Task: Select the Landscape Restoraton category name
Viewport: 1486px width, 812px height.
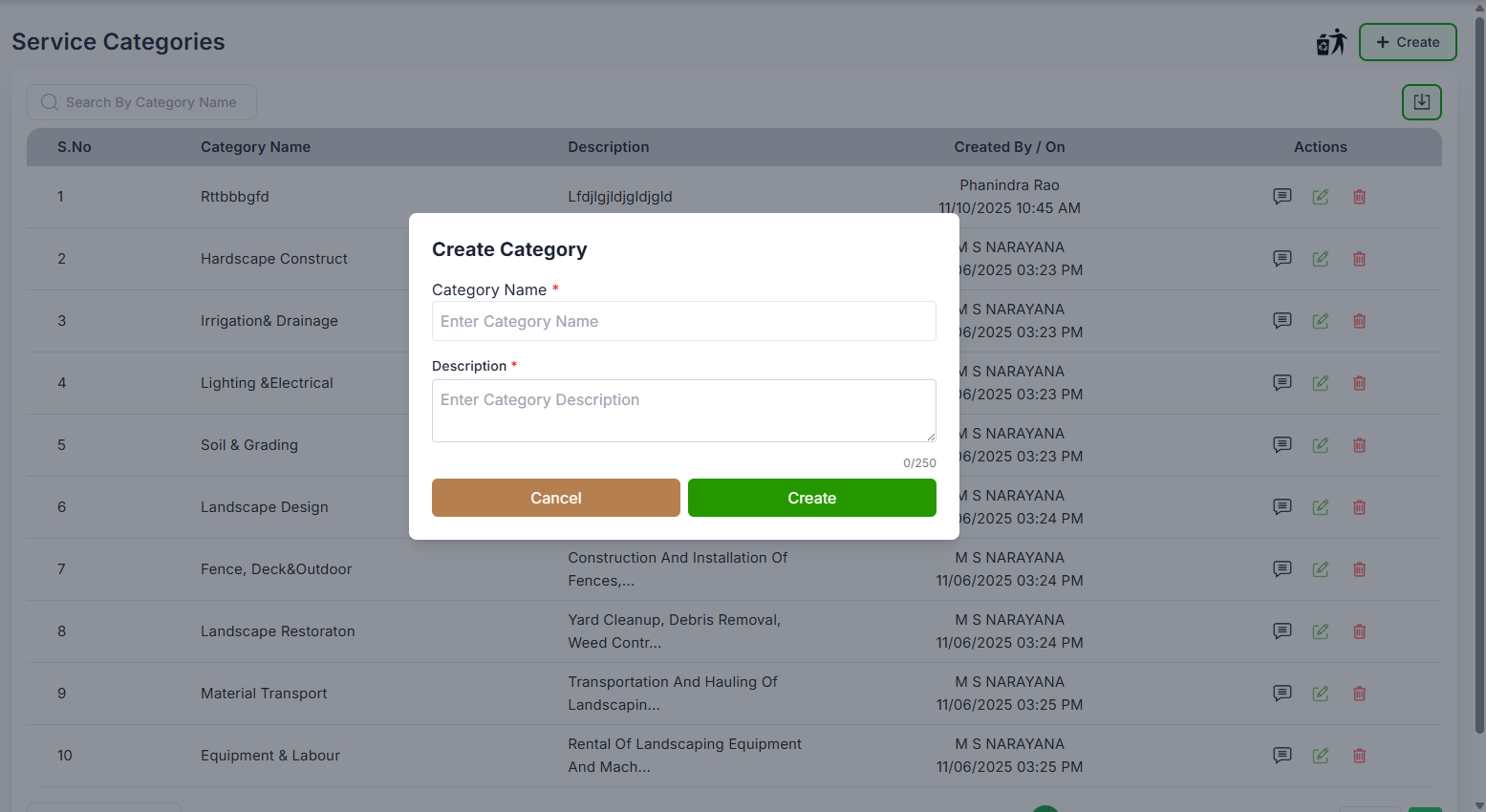Action: pos(278,631)
